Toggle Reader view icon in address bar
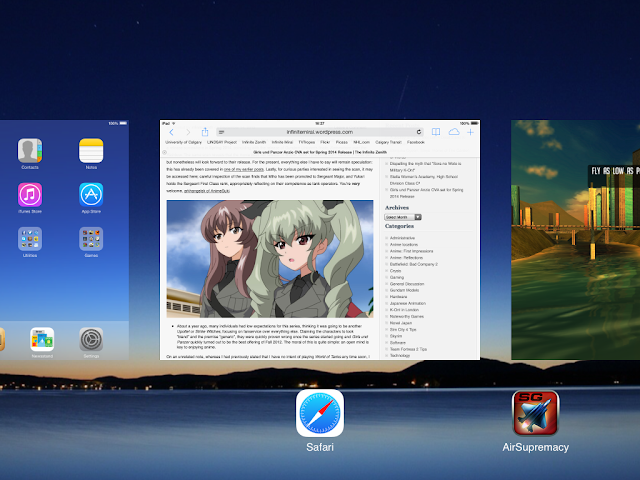The height and width of the screenshot is (480, 640). click(221, 132)
